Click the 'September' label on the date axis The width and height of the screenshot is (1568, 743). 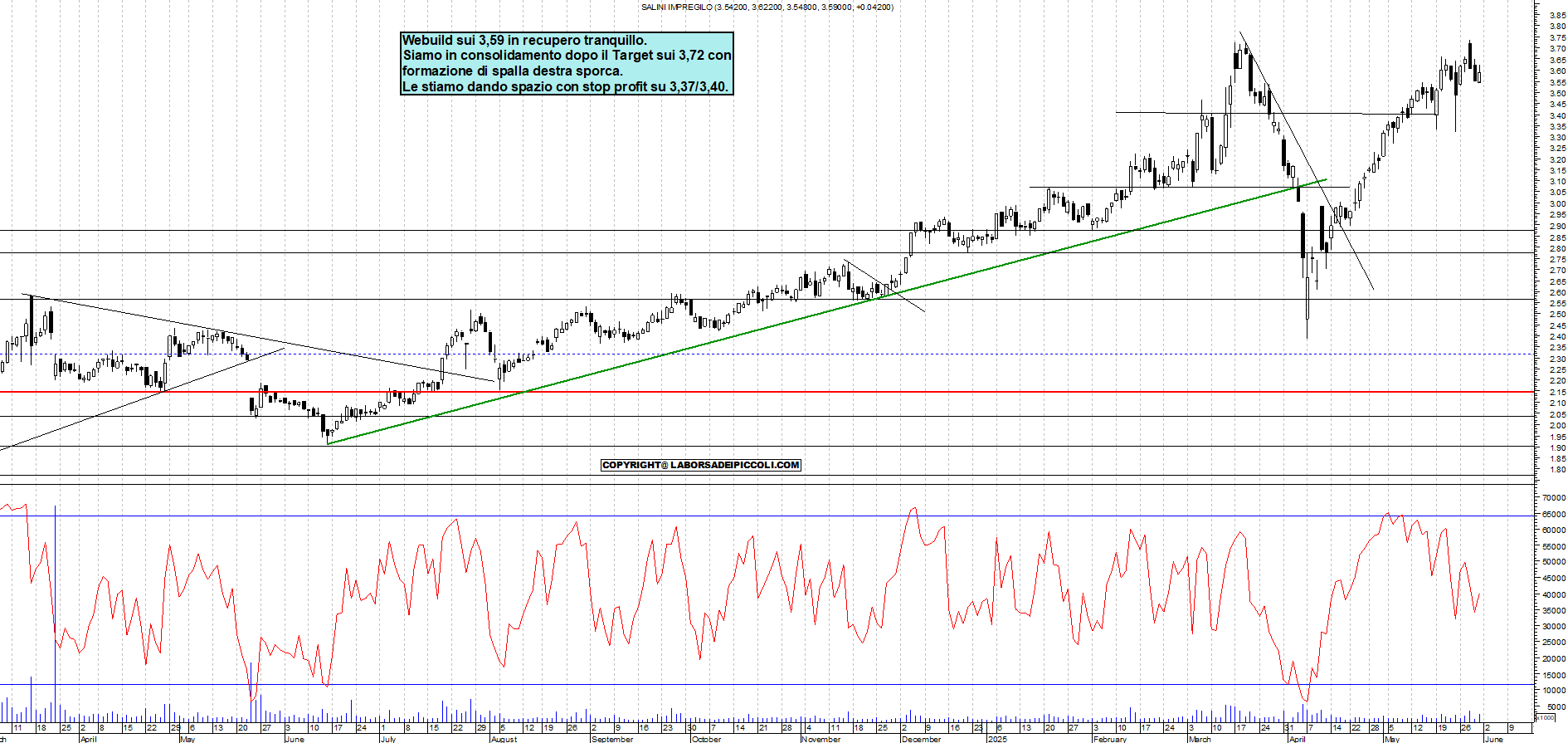point(612,739)
